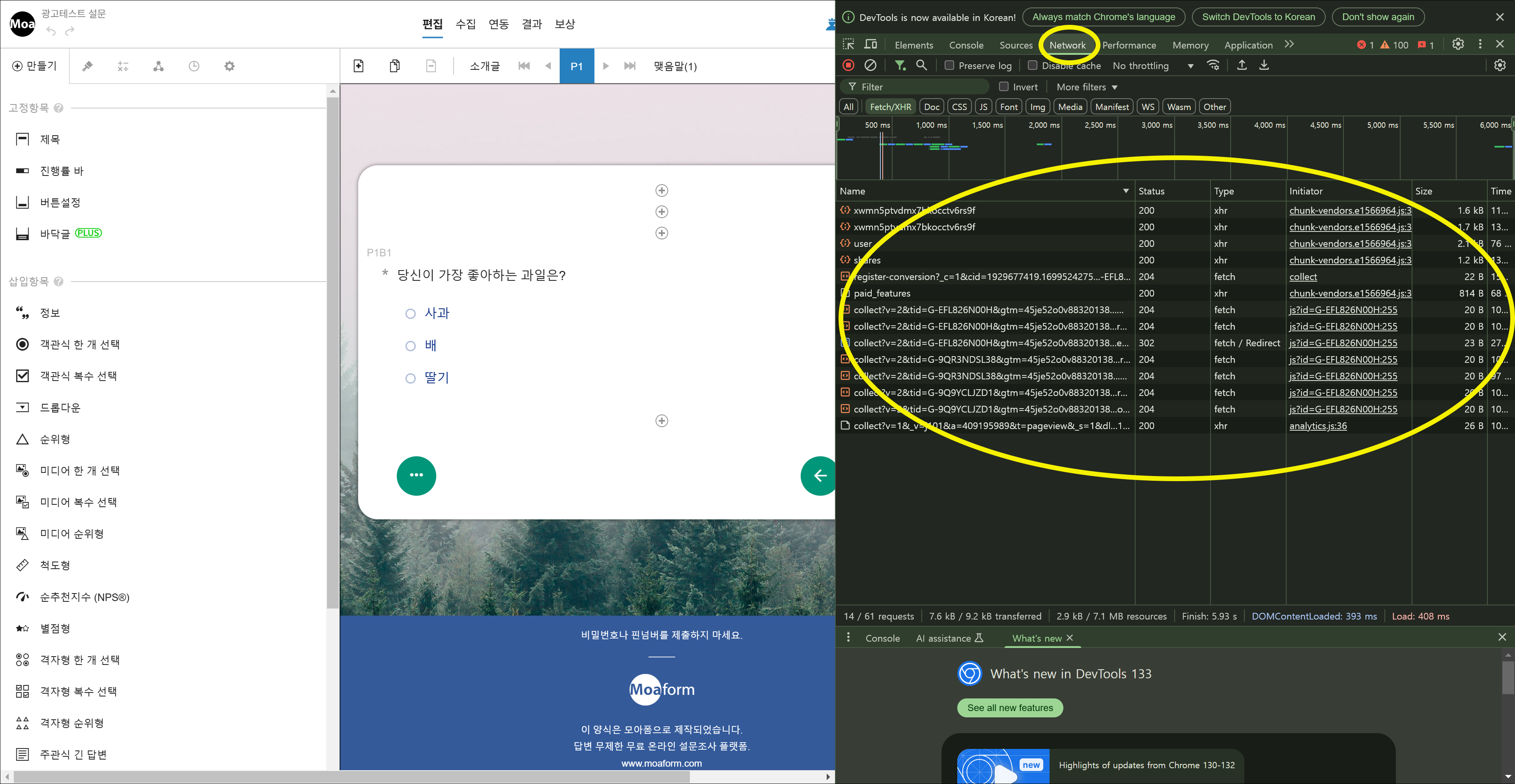
Task: Click the delete page icon
Action: [431, 66]
